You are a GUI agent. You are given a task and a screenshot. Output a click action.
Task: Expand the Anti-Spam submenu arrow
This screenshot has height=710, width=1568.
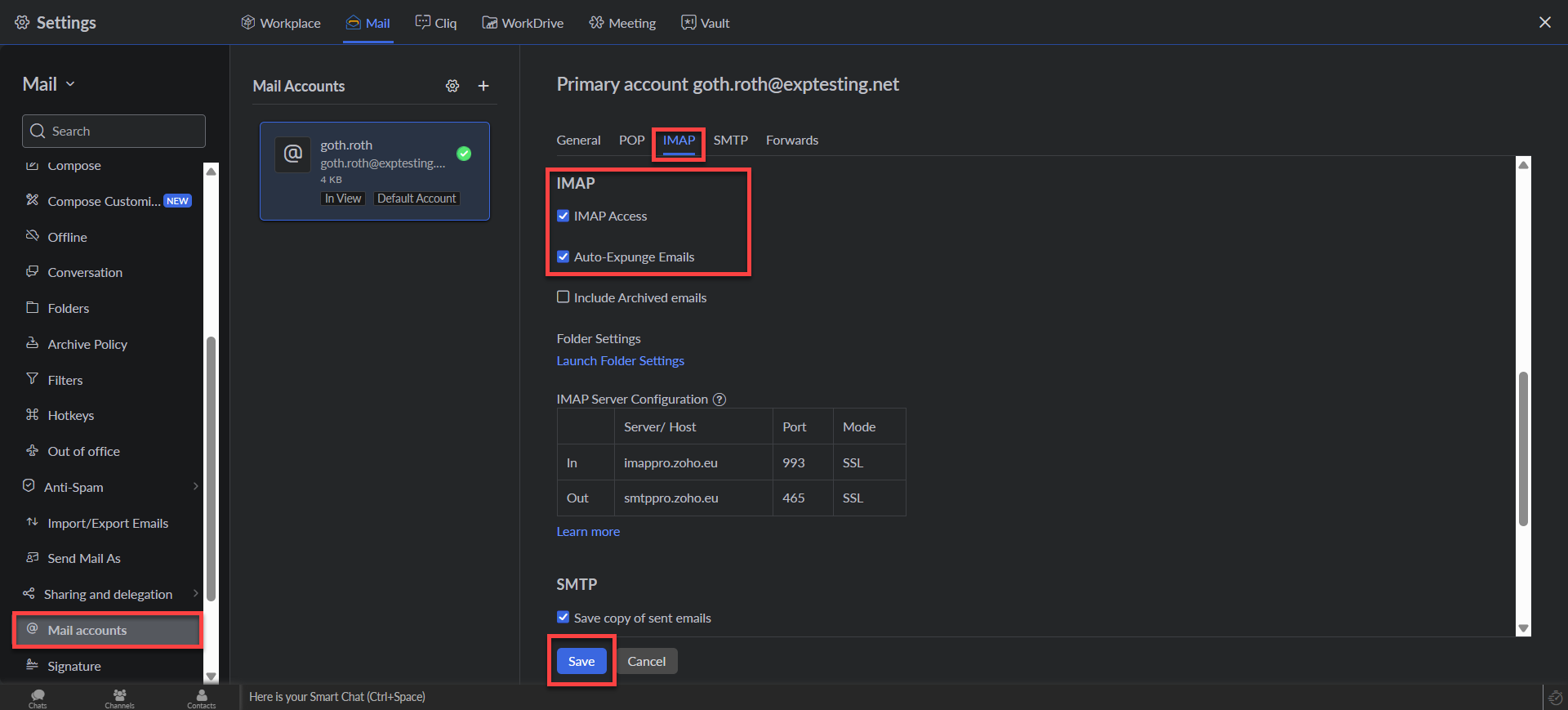tap(195, 487)
